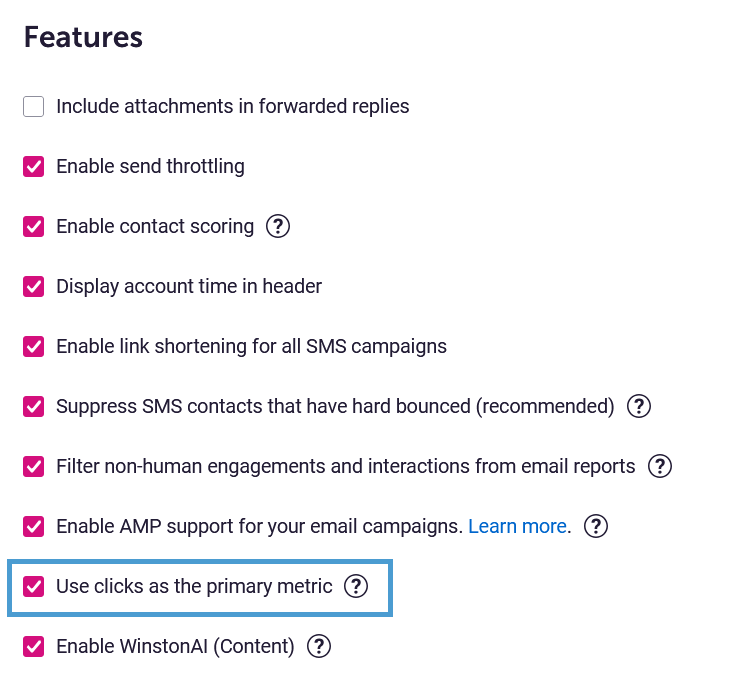The image size is (733, 697).
Task: Click the Include attachments in forwarded replies label
Action: click(x=232, y=106)
